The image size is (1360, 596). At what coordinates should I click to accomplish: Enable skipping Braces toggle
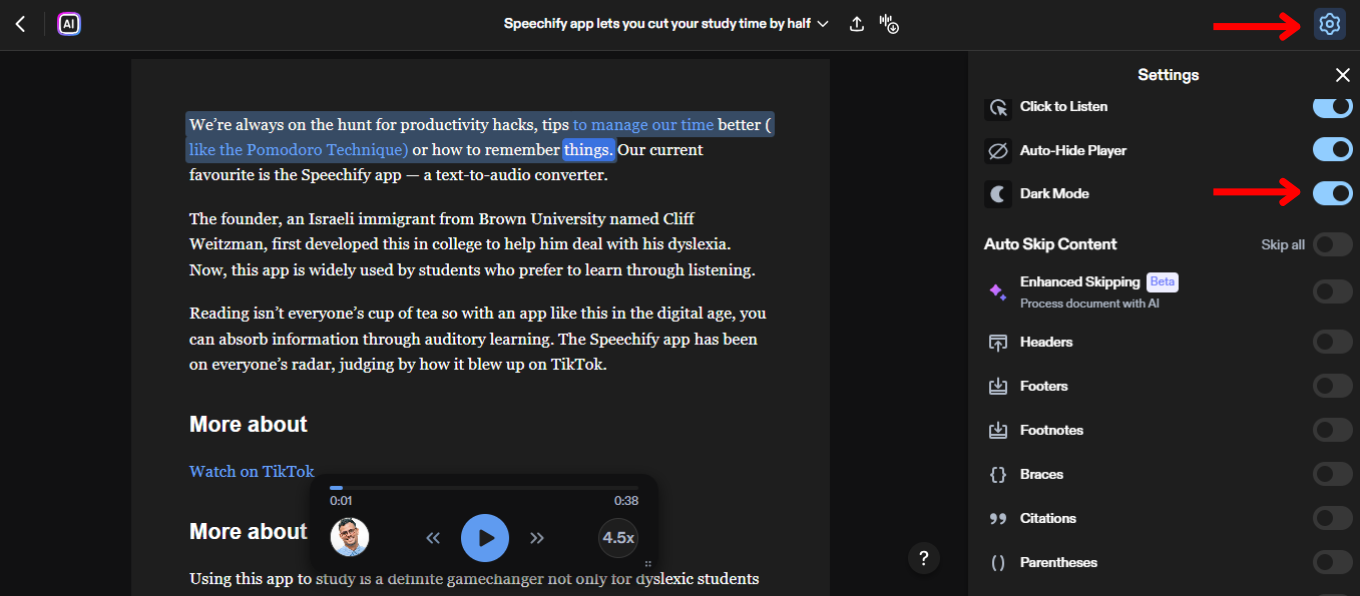click(x=1333, y=474)
